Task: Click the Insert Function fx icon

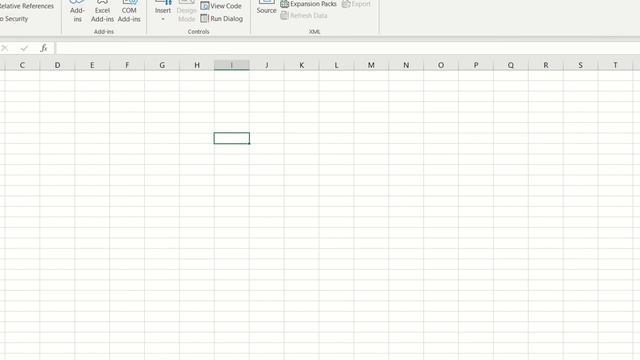Action: tap(44, 48)
